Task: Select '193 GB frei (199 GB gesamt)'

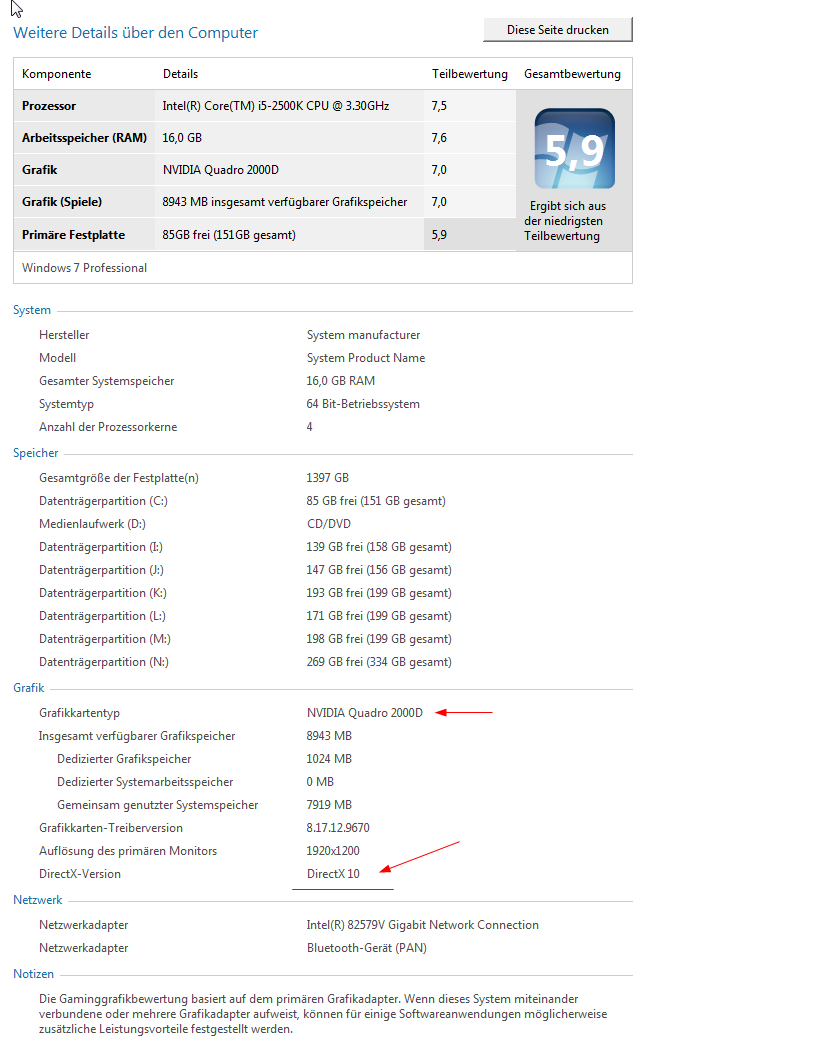Action: [x=379, y=593]
